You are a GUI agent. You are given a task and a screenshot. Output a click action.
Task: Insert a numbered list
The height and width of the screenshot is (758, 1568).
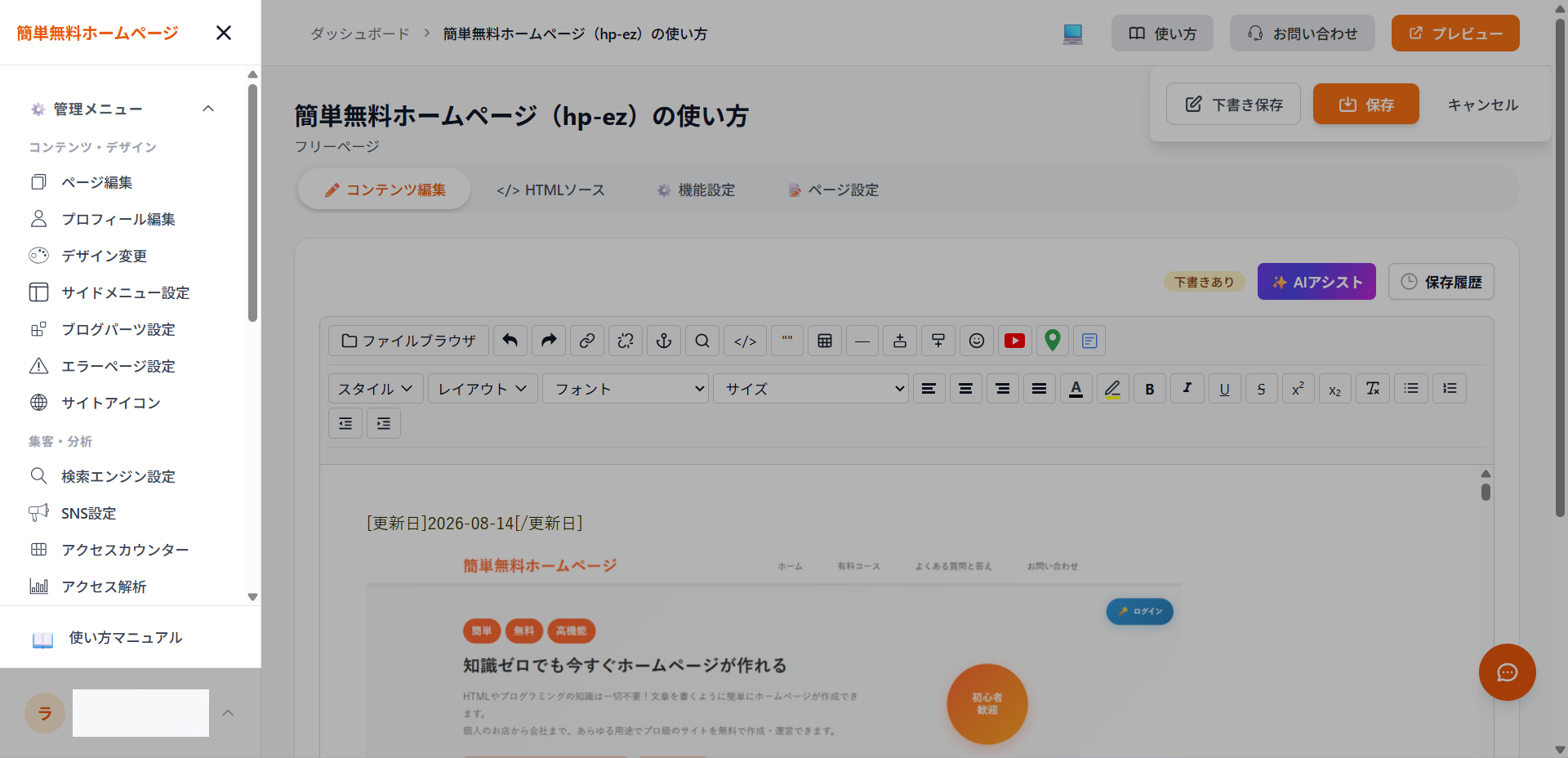(x=1450, y=389)
